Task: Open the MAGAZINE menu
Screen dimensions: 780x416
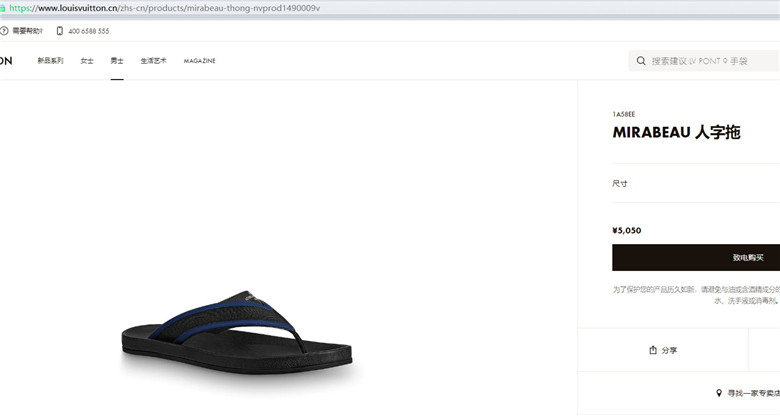Action: click(199, 61)
